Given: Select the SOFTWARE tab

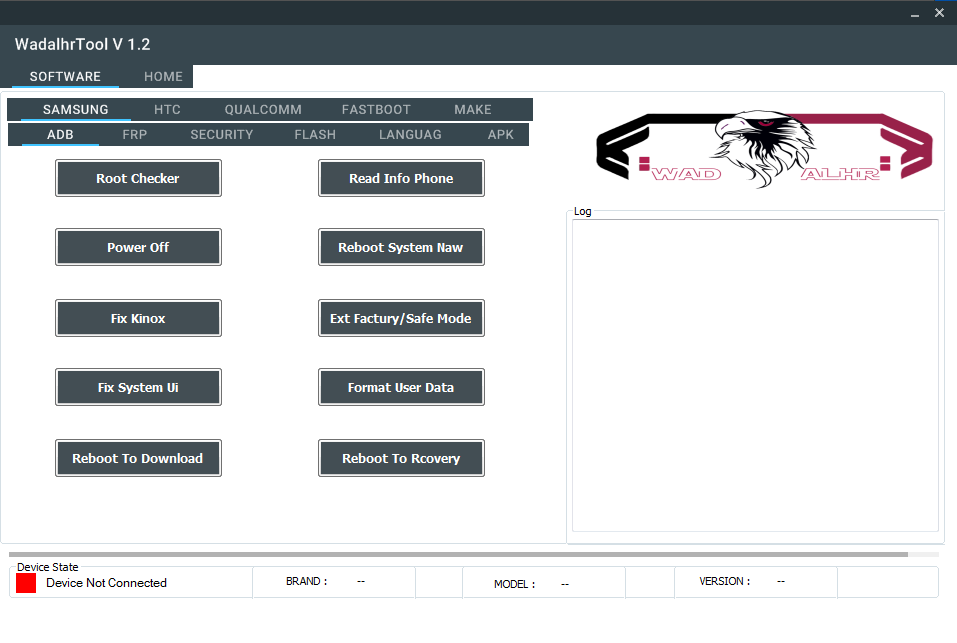Looking at the screenshot, I should point(65,77).
